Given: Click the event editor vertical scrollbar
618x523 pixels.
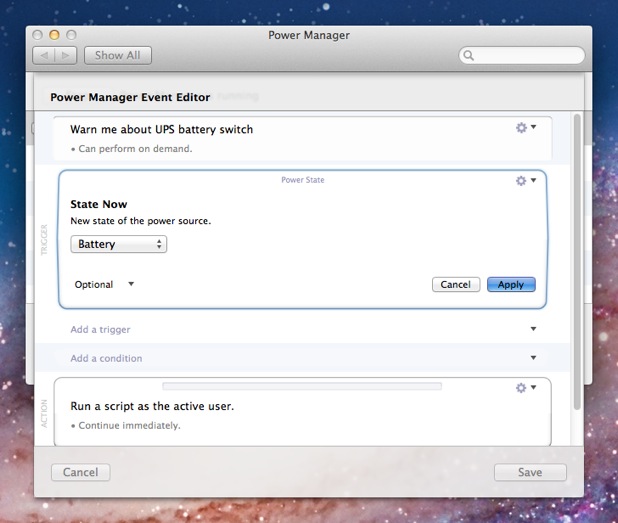Looking at the screenshot, I should 577,262.
